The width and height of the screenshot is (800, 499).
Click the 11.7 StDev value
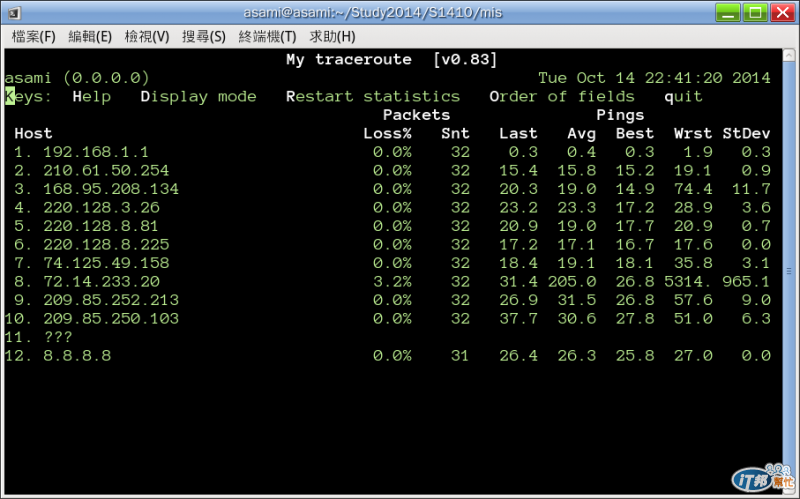click(751, 189)
